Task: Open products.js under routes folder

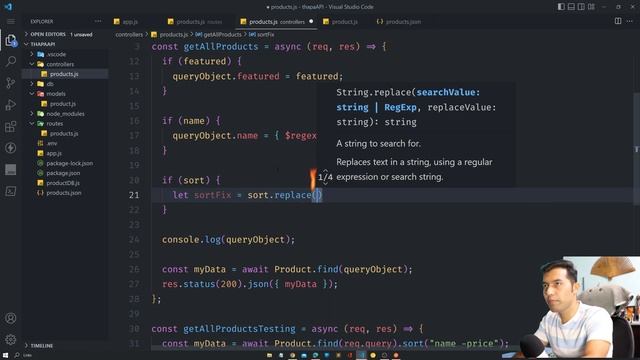Action: [x=65, y=133]
